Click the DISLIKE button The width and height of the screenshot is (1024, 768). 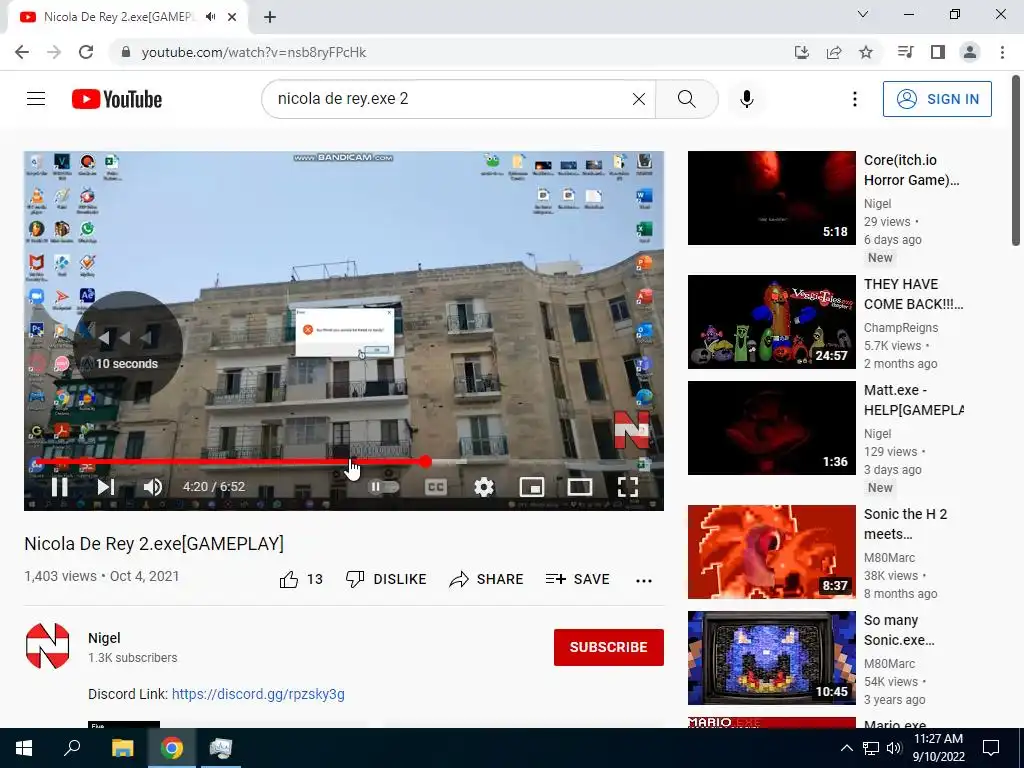click(386, 579)
